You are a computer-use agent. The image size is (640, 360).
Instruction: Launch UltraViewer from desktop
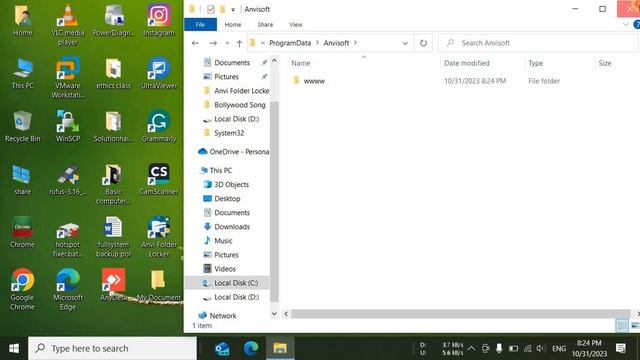click(x=159, y=73)
